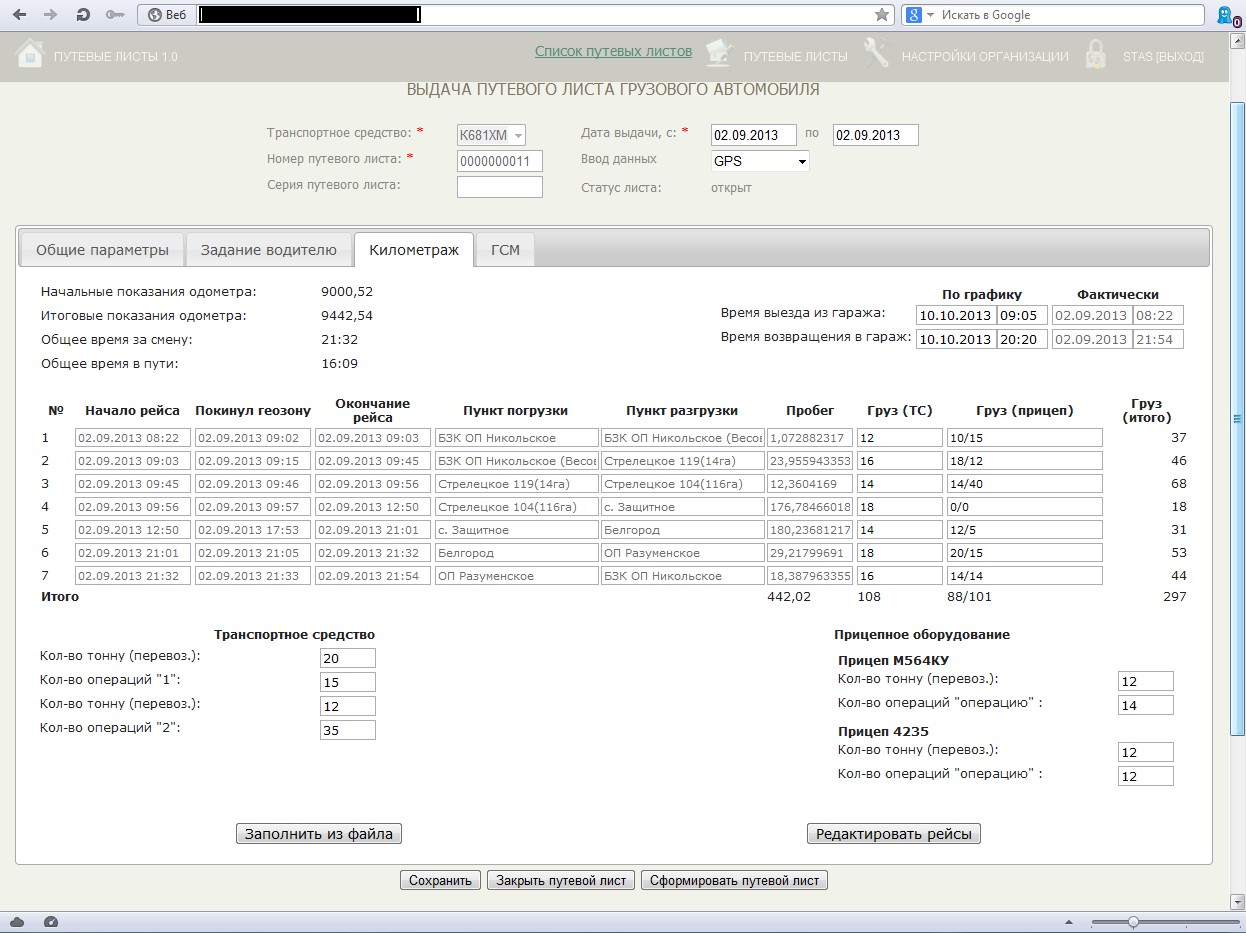Image resolution: width=1246 pixels, height=933 pixels.
Task: Open the vehicle K681XM dropdown
Action: click(x=491, y=135)
